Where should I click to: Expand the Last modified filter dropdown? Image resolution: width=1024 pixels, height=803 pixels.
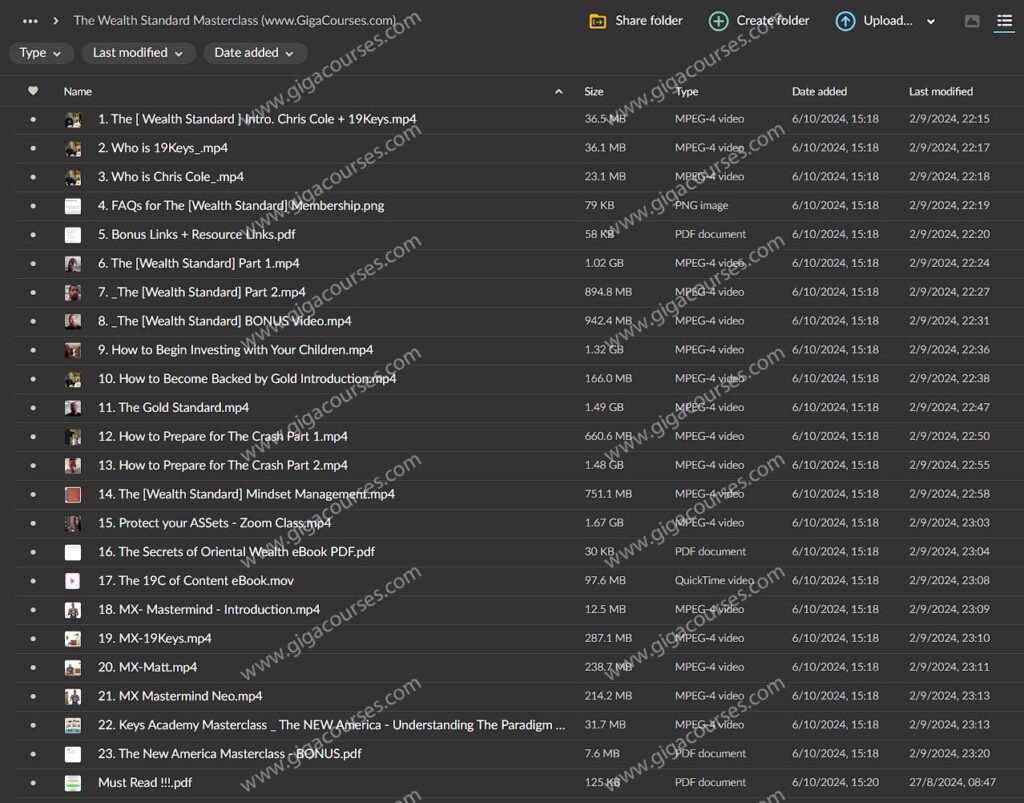coord(138,53)
